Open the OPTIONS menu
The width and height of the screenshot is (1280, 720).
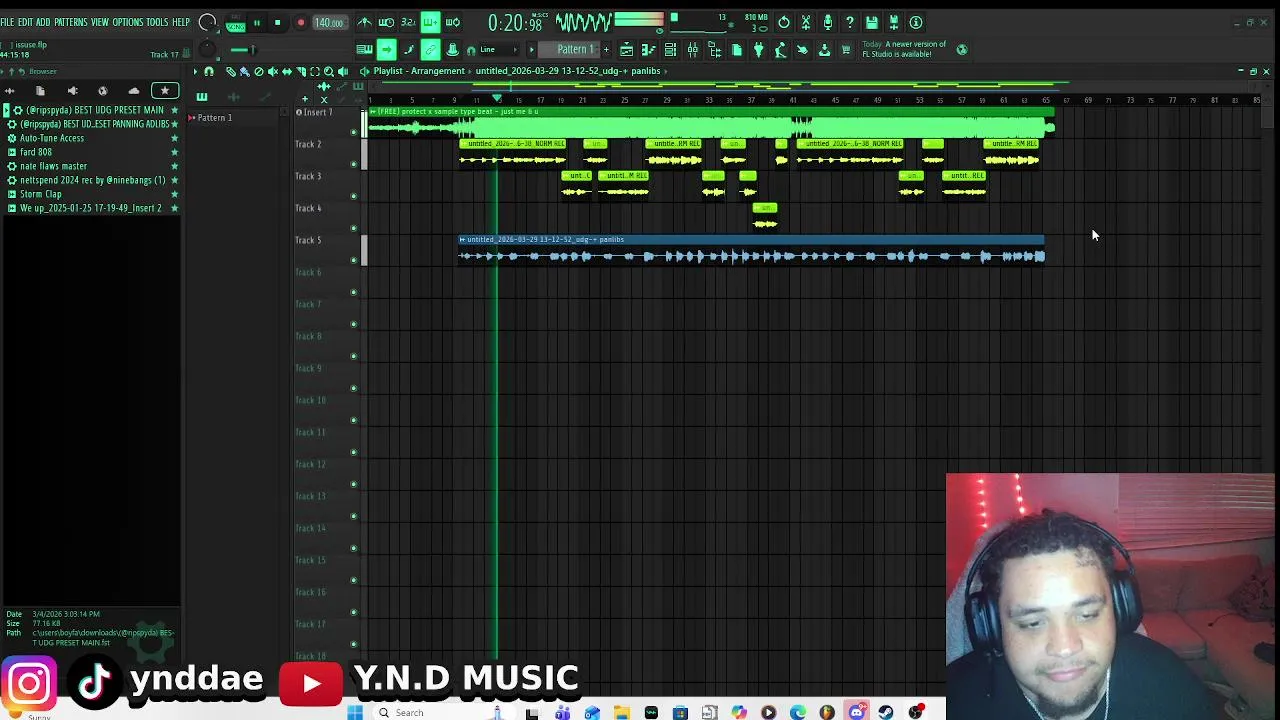(127, 22)
